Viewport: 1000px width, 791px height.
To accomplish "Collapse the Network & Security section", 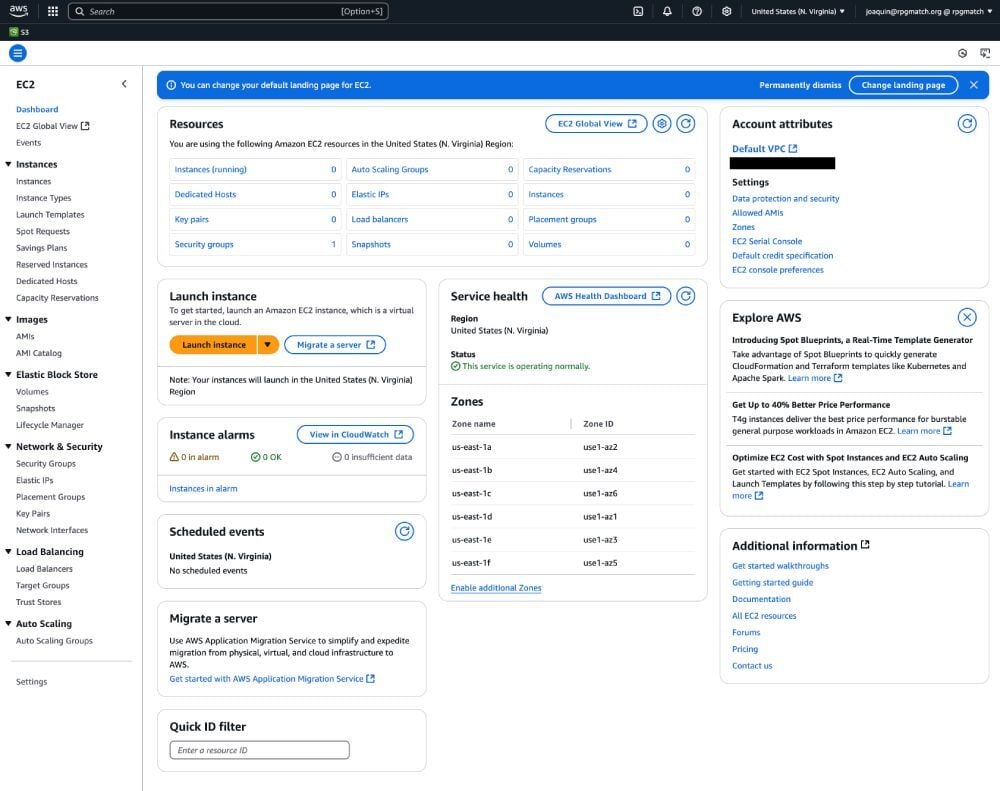I will click(8, 447).
